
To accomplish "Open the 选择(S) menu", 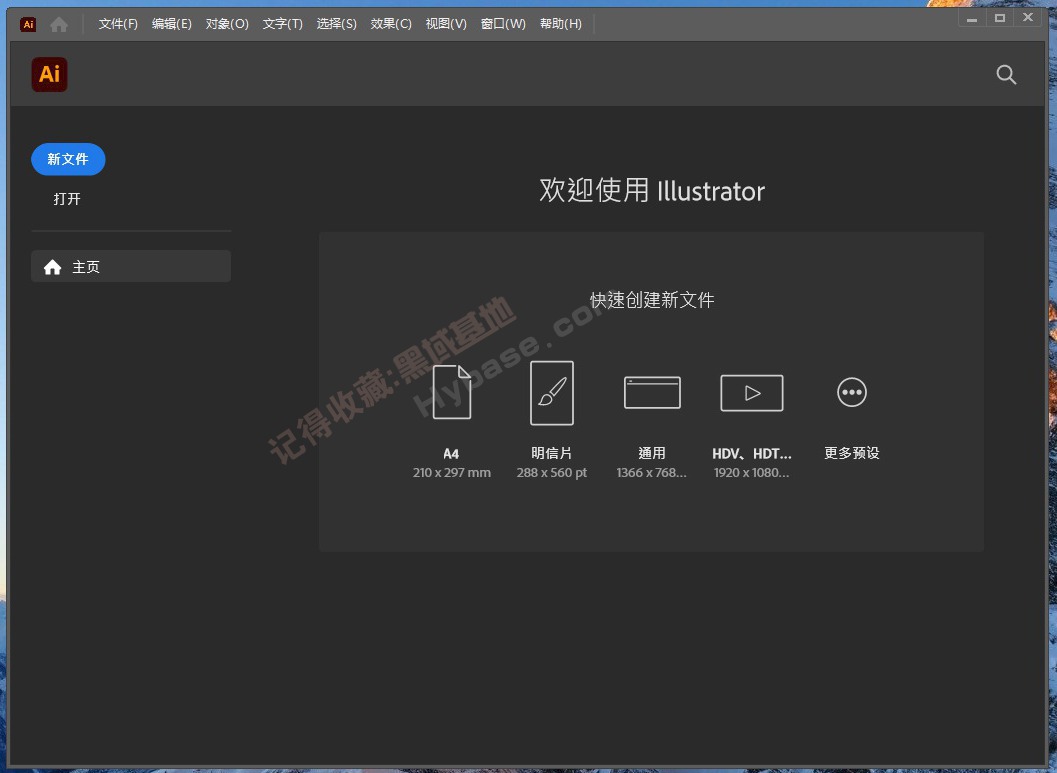I will 336,24.
